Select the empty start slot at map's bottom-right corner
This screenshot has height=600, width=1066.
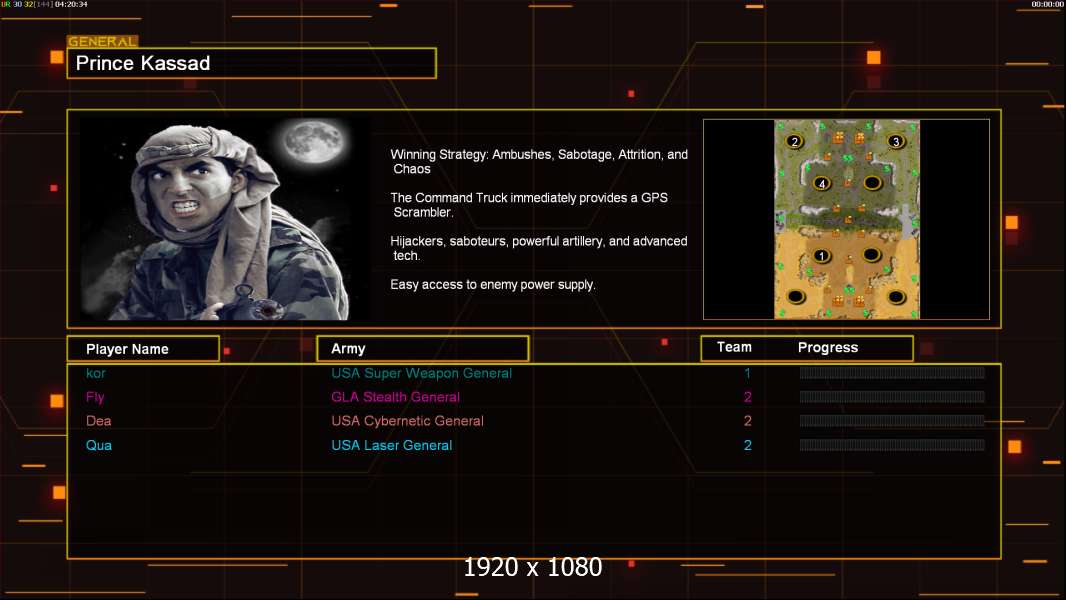pyautogui.click(x=896, y=296)
